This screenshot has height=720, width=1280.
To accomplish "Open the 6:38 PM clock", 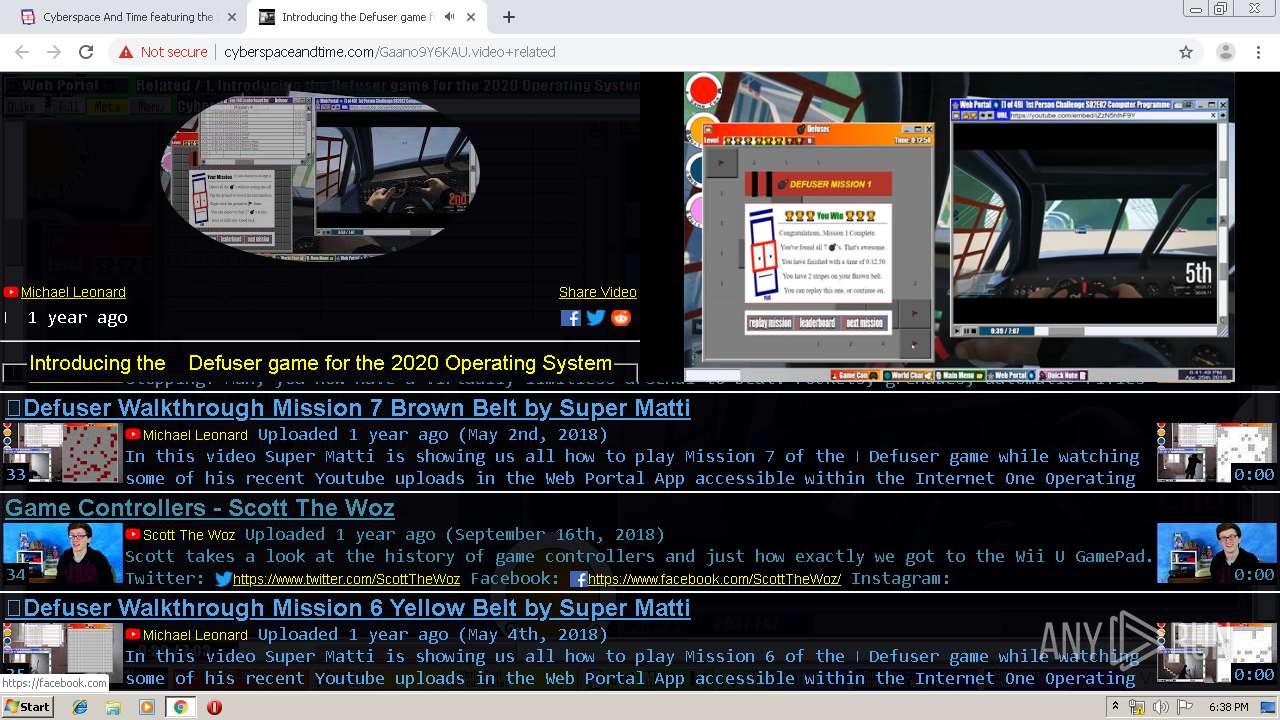I will [1228, 707].
